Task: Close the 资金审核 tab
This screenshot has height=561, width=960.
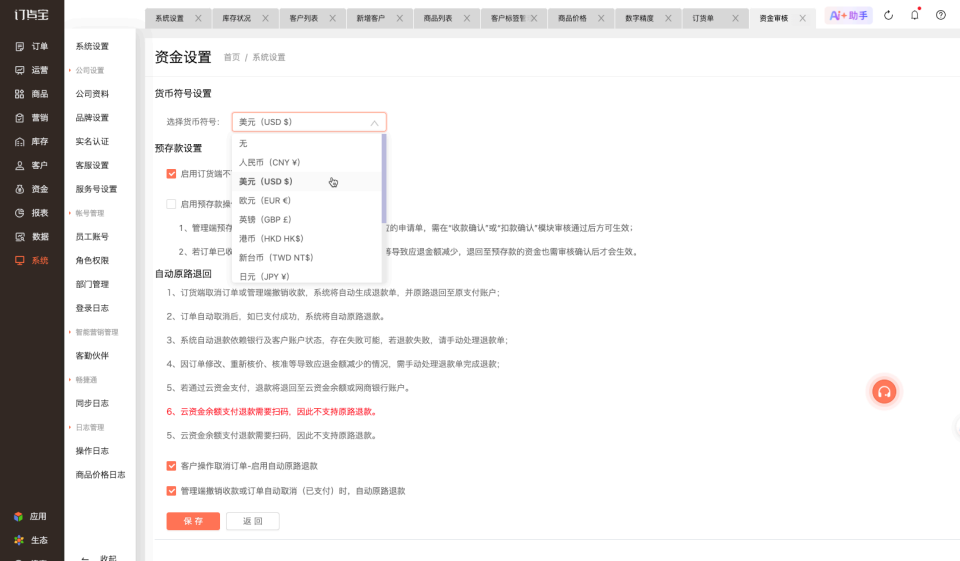Action: pyautogui.click(x=803, y=18)
